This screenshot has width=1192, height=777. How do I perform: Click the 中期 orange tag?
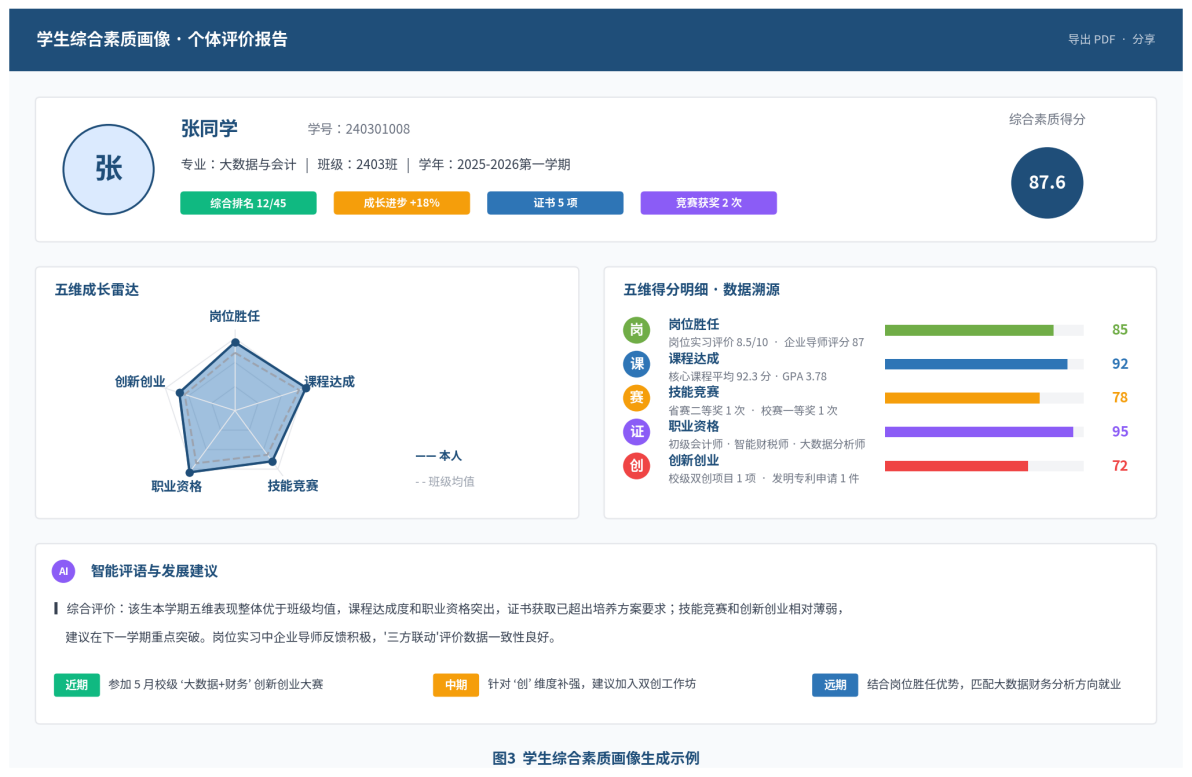pyautogui.click(x=456, y=685)
